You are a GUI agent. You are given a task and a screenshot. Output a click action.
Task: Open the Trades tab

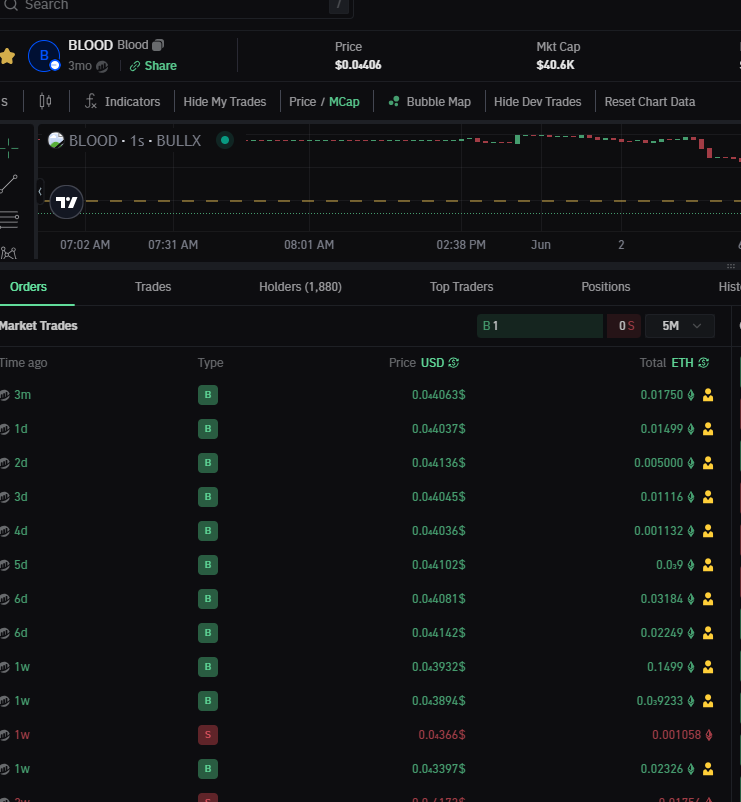[153, 287]
